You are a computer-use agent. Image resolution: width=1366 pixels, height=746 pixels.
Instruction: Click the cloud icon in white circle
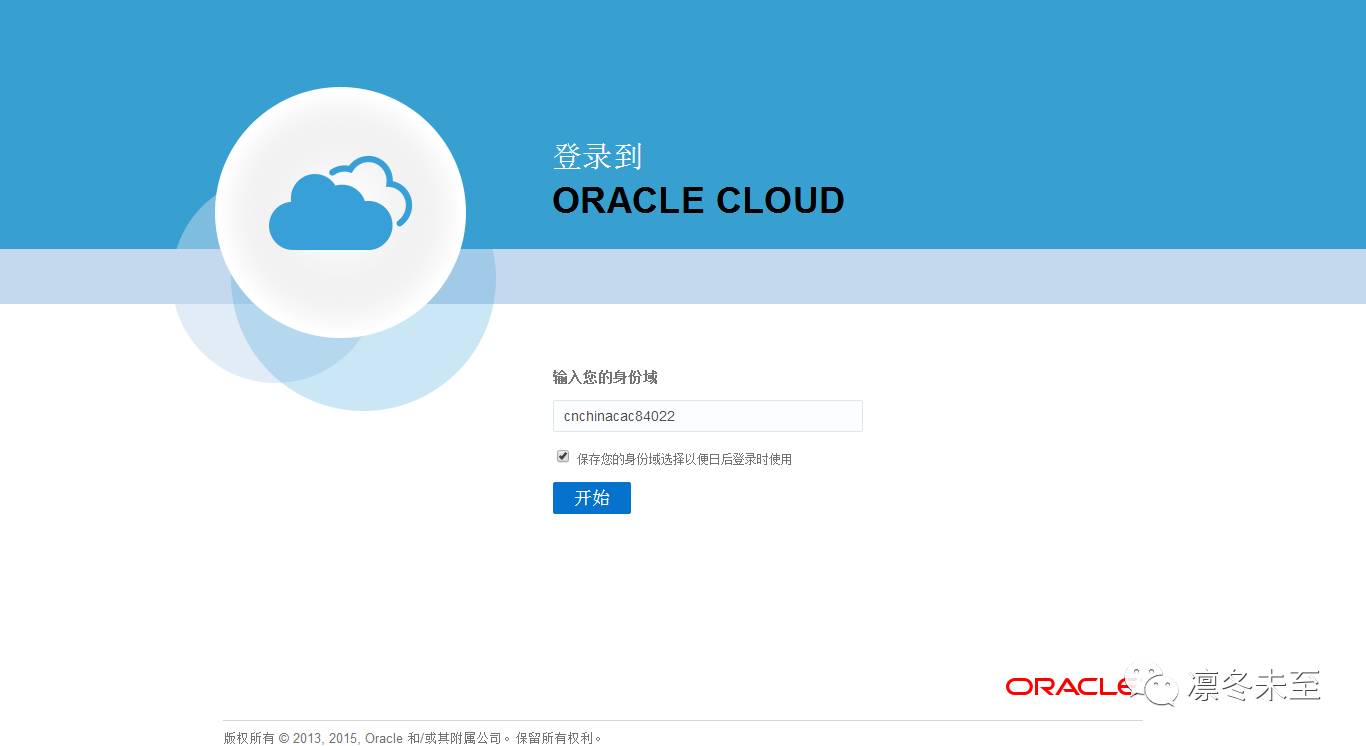[340, 204]
